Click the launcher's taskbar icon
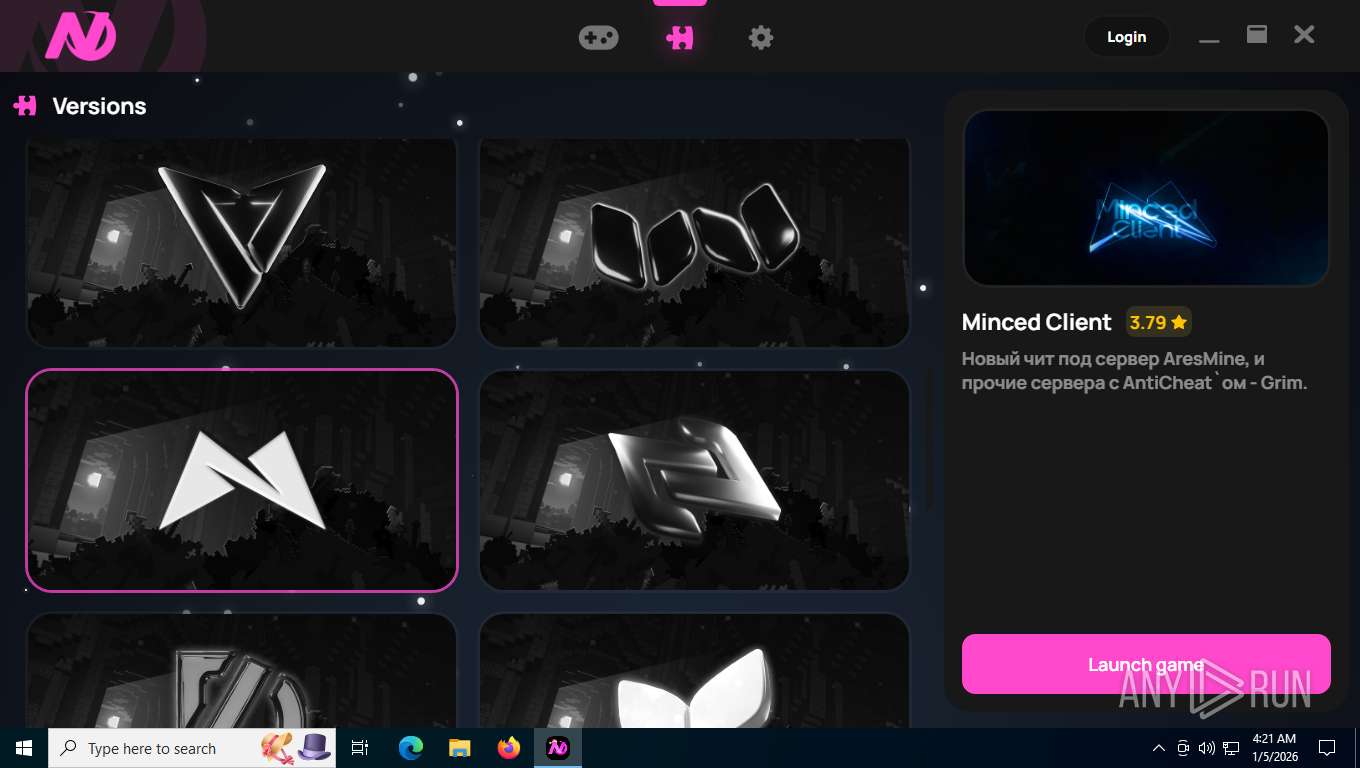The image size is (1360, 768). [x=558, y=748]
